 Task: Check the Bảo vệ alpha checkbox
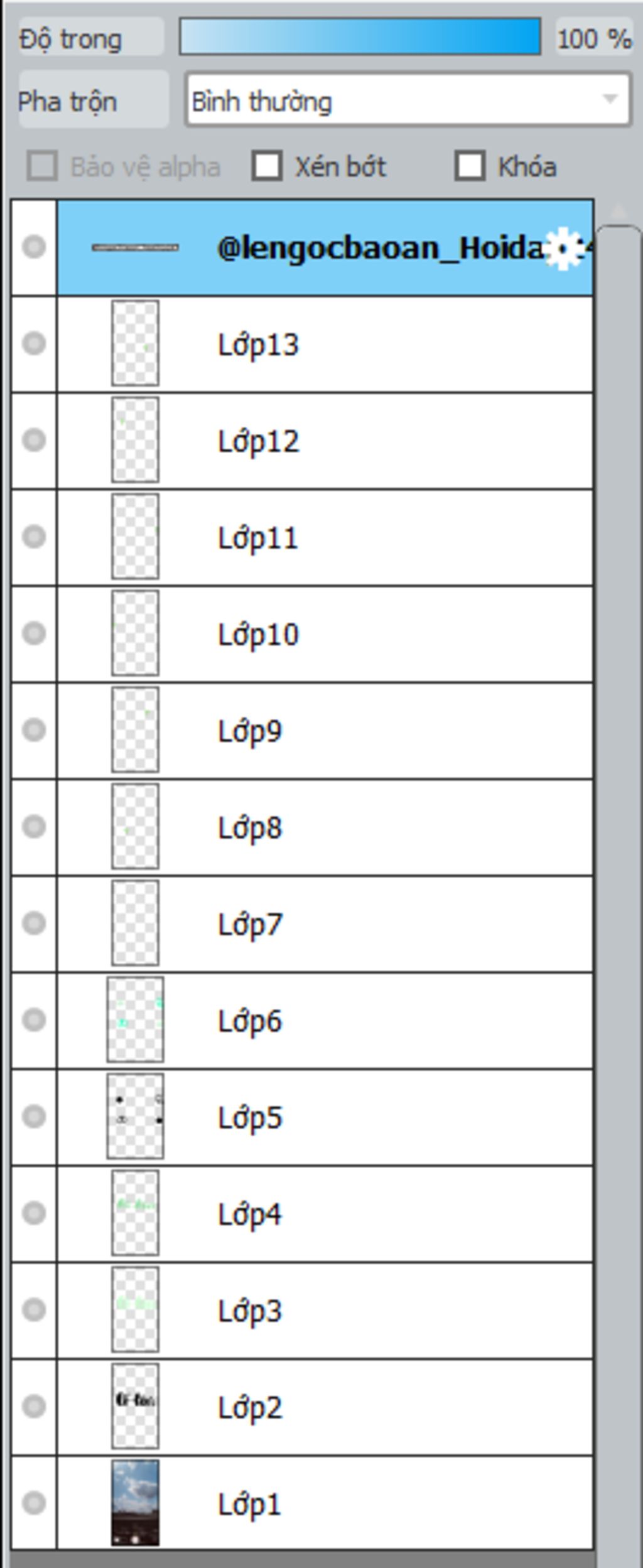[42, 166]
